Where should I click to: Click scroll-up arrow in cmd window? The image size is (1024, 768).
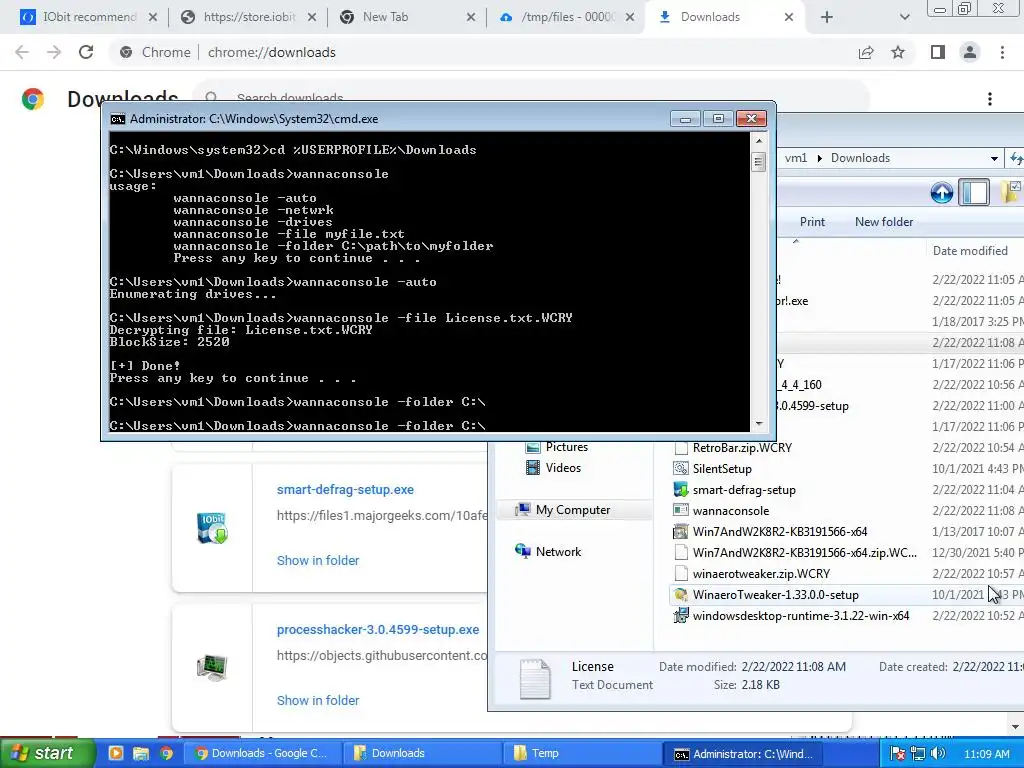tap(758, 140)
